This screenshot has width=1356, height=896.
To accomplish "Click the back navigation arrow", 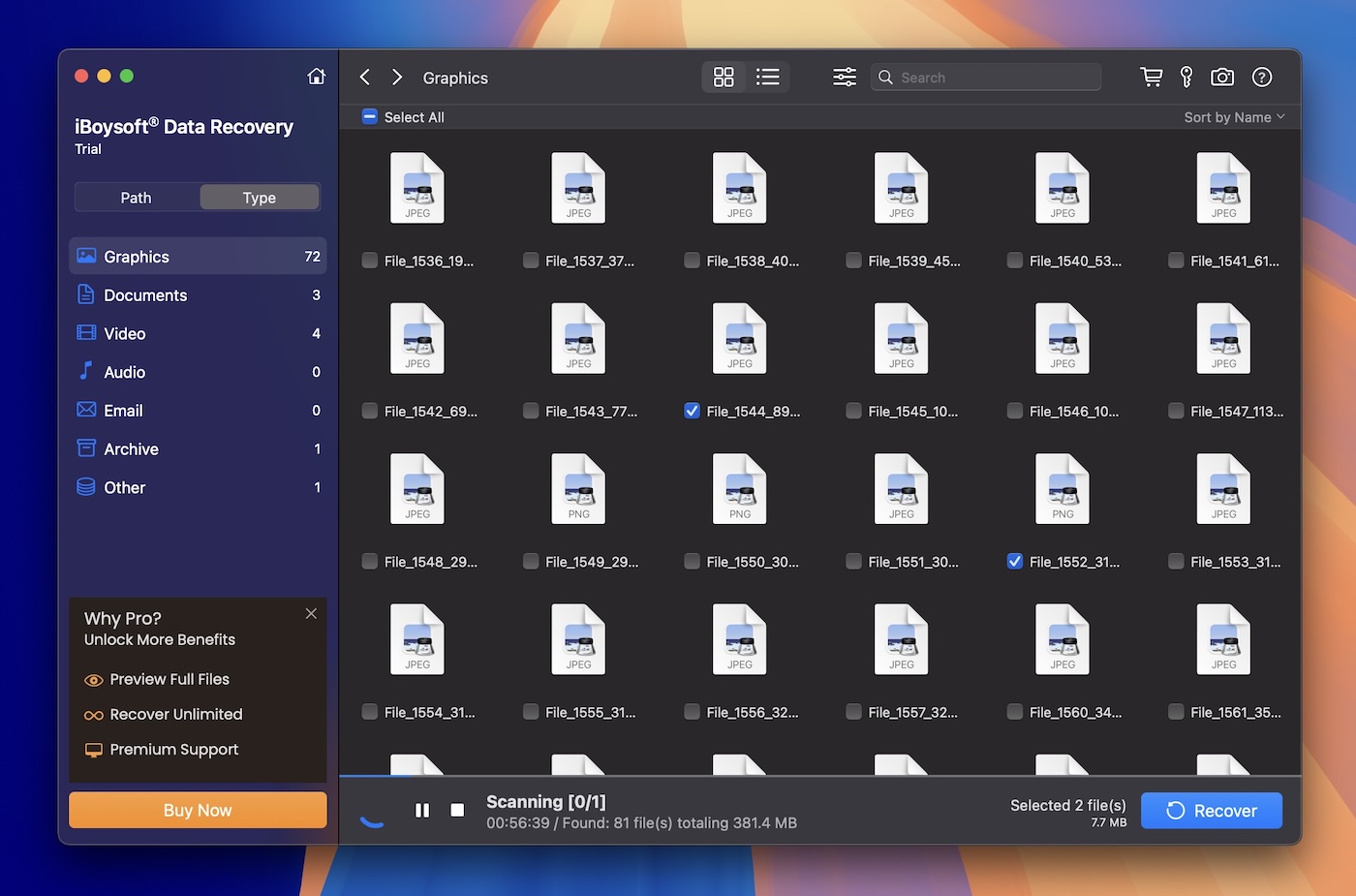I will click(364, 76).
